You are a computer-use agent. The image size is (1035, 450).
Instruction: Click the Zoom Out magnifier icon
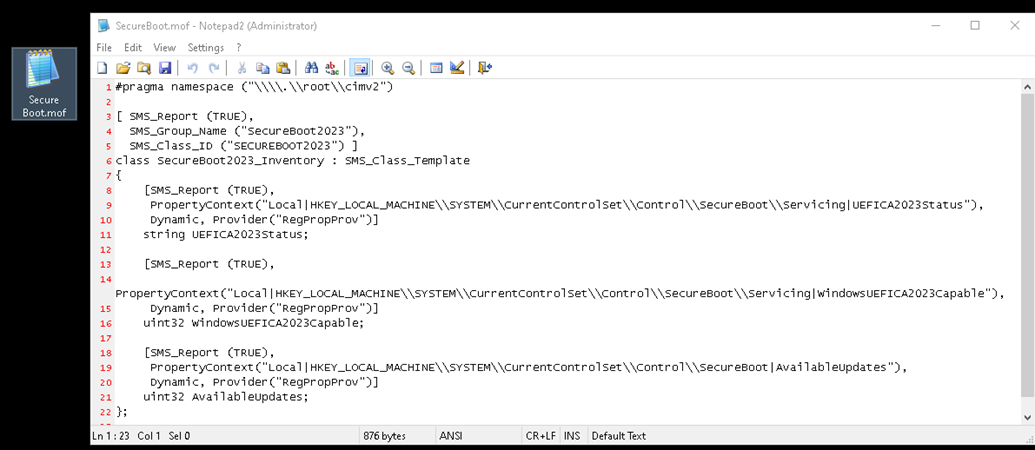[x=409, y=68]
